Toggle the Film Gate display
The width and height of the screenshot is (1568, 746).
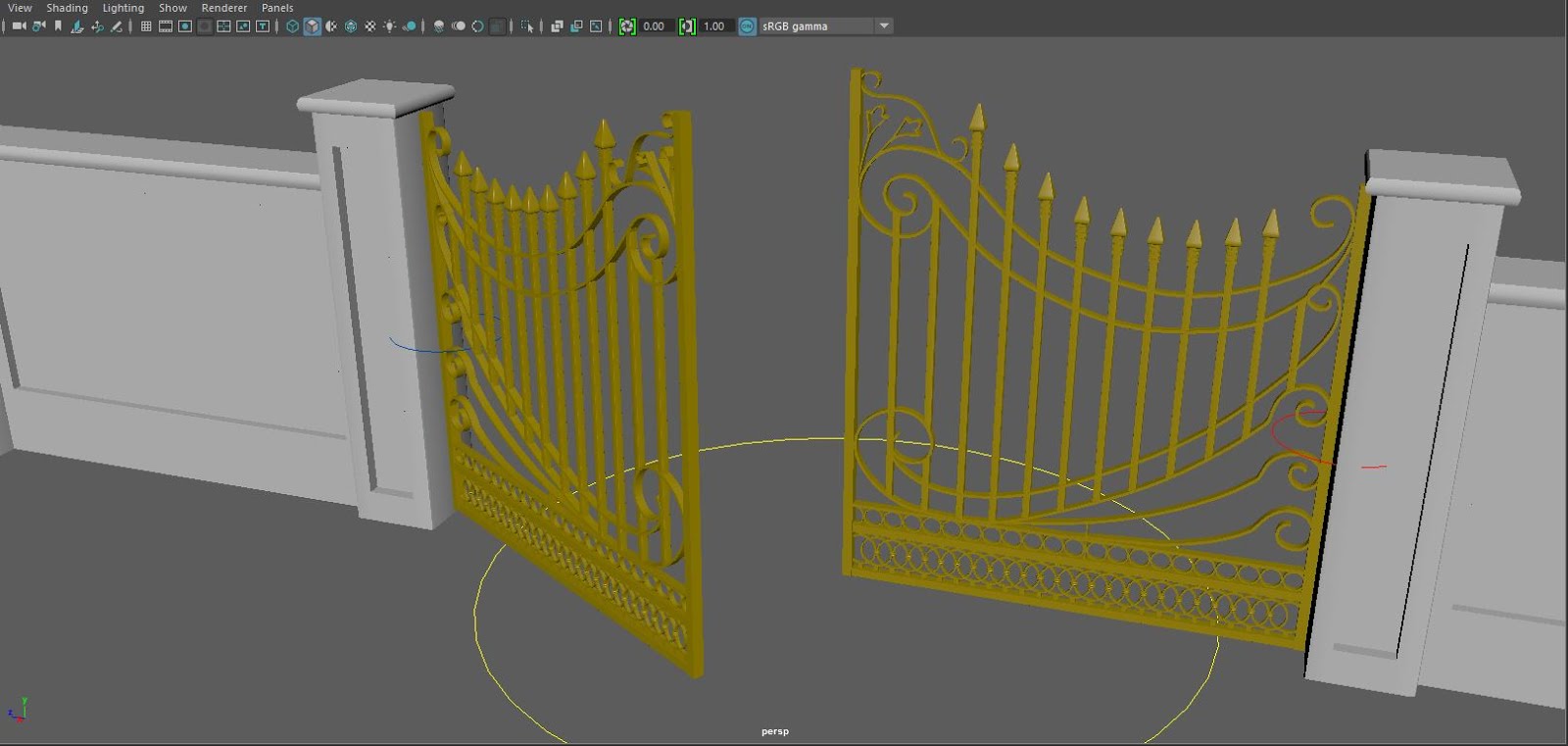(166, 26)
